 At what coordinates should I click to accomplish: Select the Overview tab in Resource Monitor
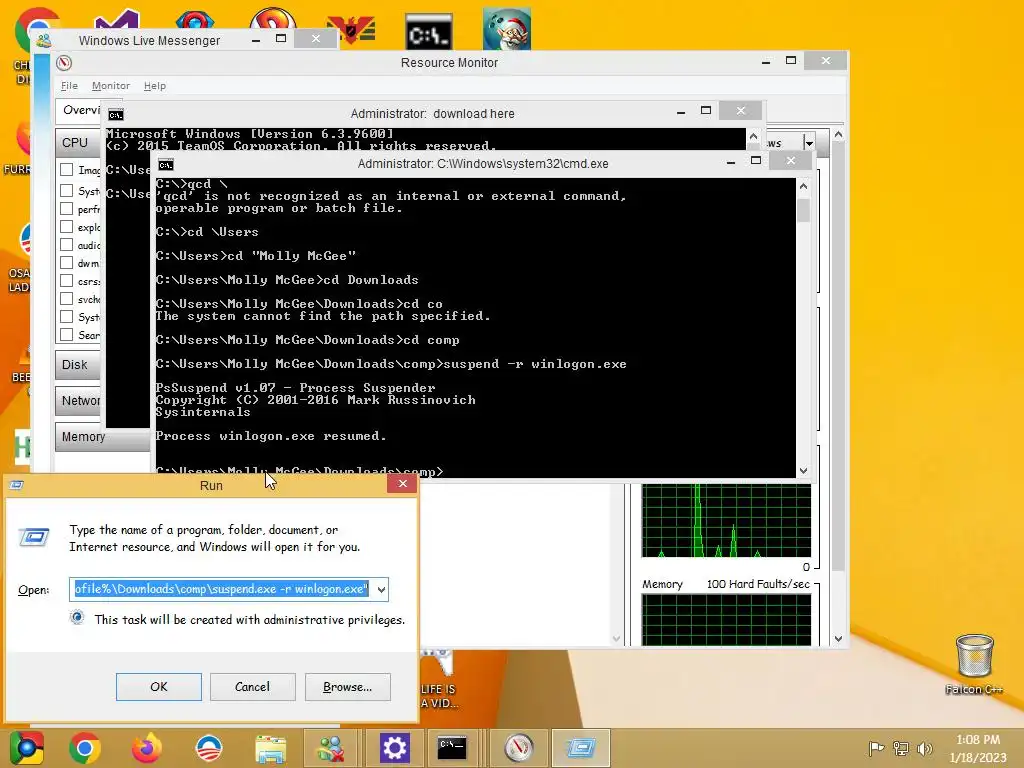[79, 110]
